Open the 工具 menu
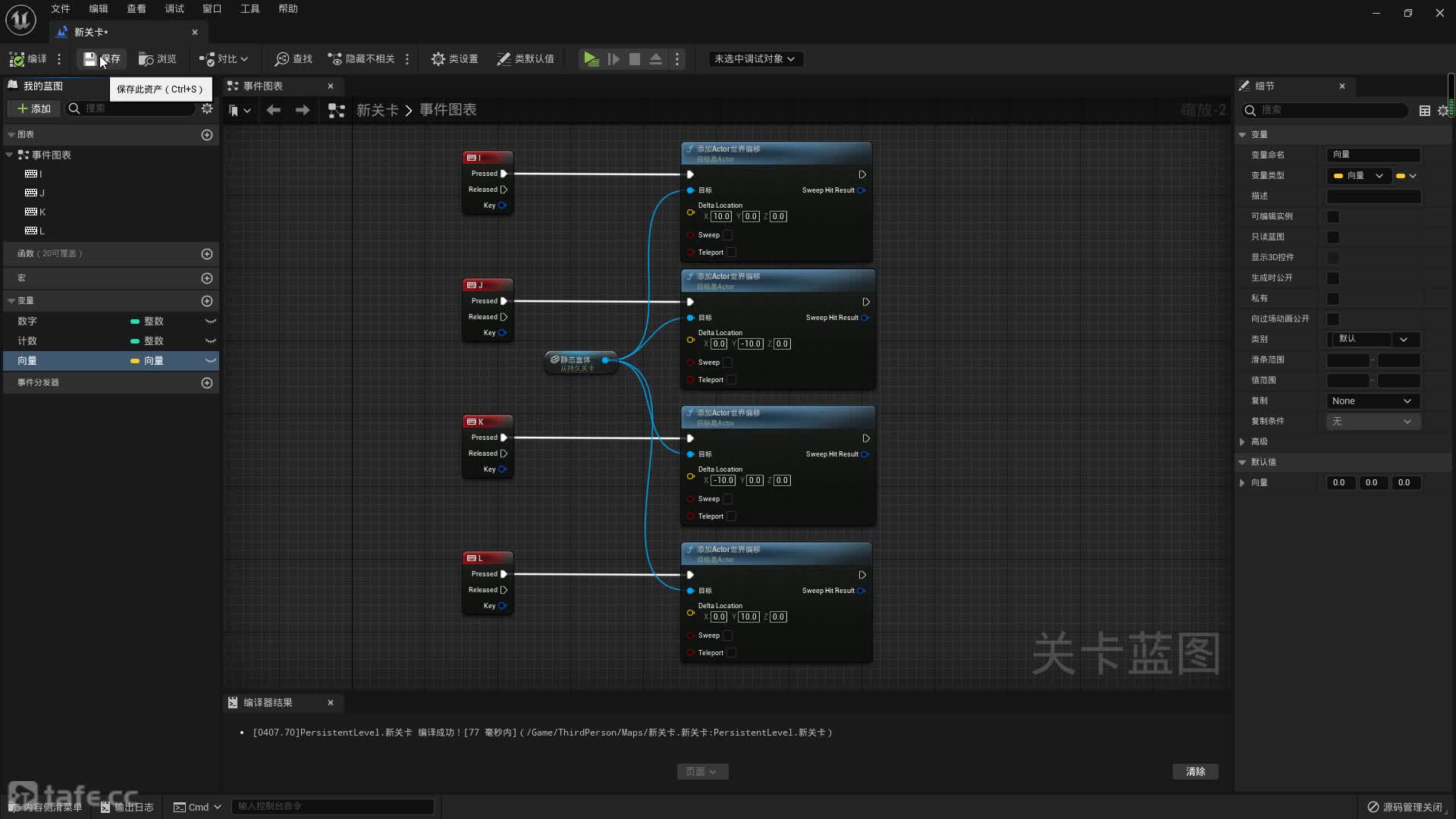 pyautogui.click(x=250, y=9)
